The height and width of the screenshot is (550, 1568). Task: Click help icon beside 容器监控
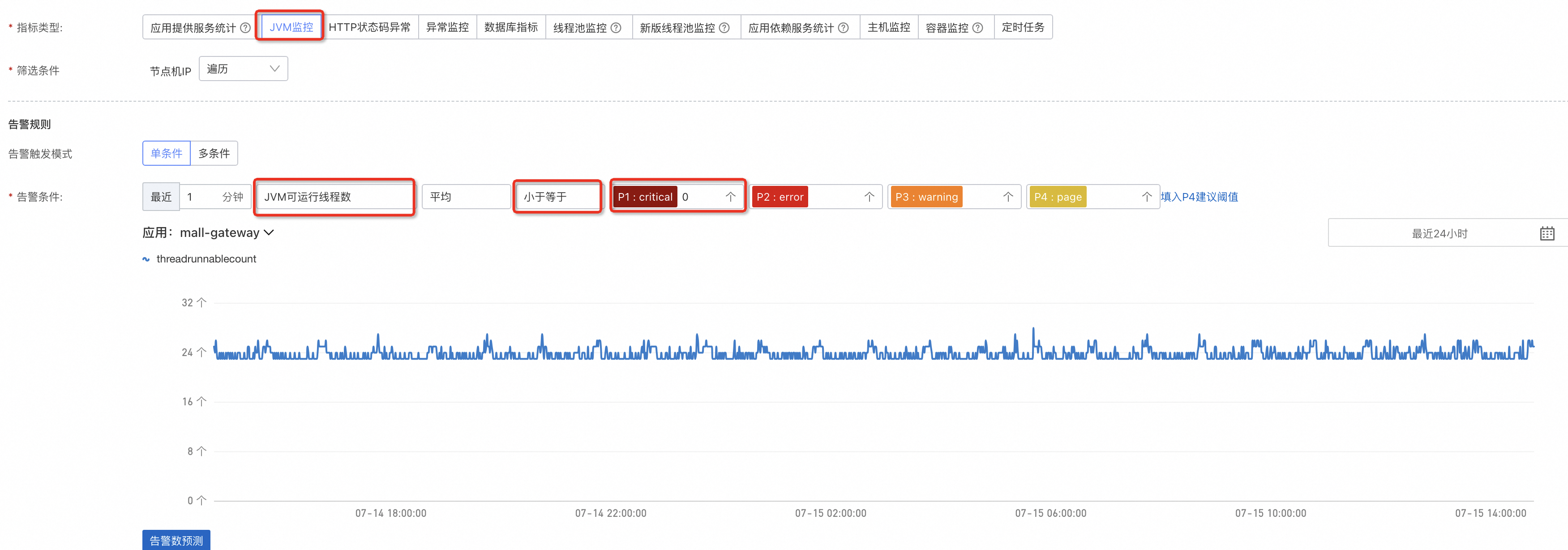point(977,27)
